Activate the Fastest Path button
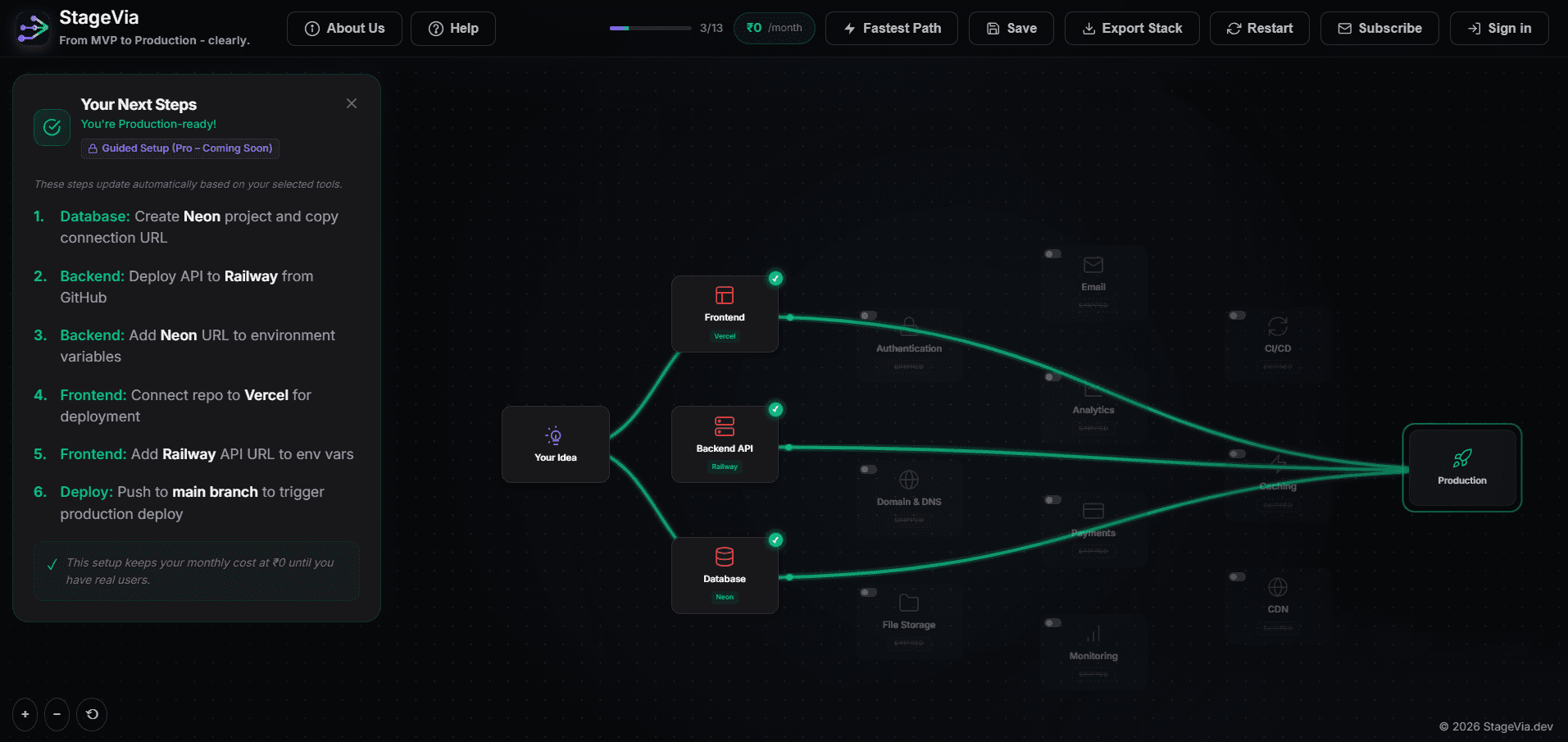 coord(891,28)
